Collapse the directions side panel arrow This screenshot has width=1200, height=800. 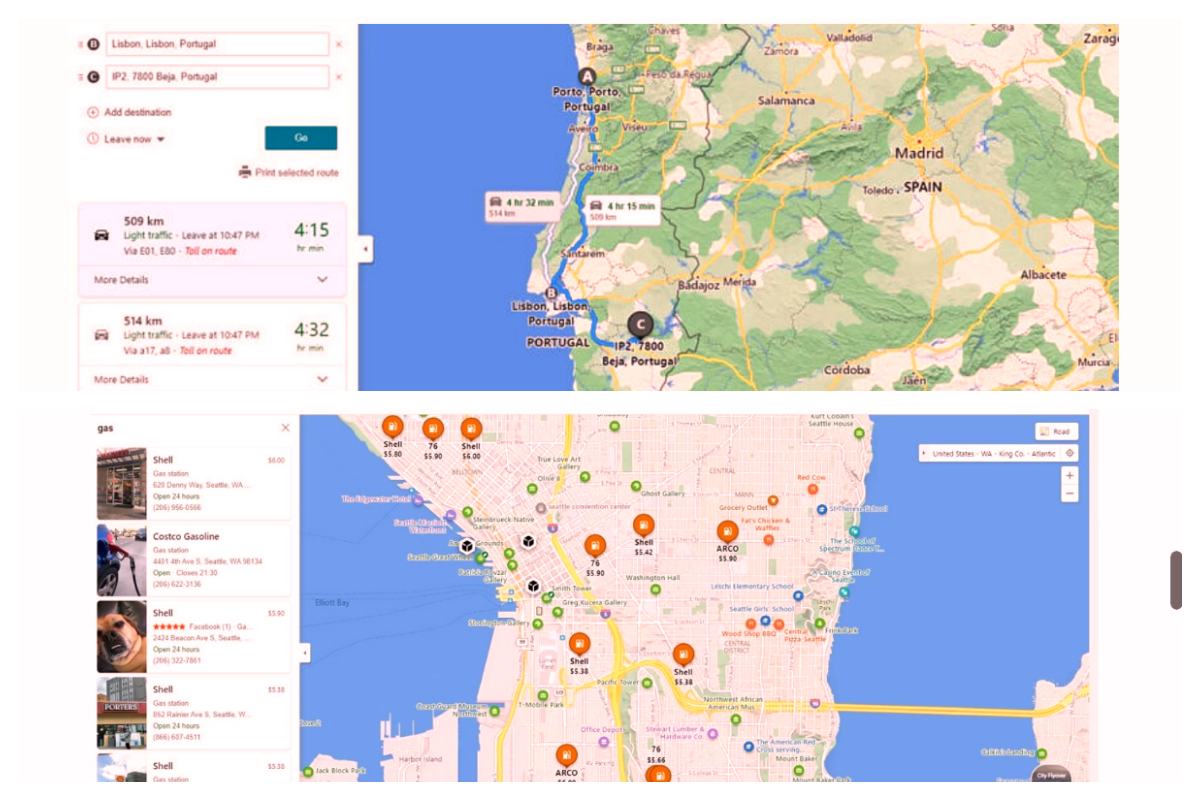(365, 249)
